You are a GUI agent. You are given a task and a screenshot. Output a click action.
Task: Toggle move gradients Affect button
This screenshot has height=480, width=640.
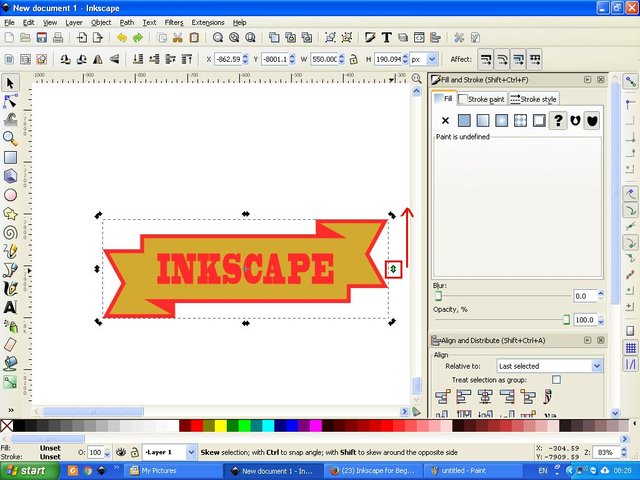(518, 60)
